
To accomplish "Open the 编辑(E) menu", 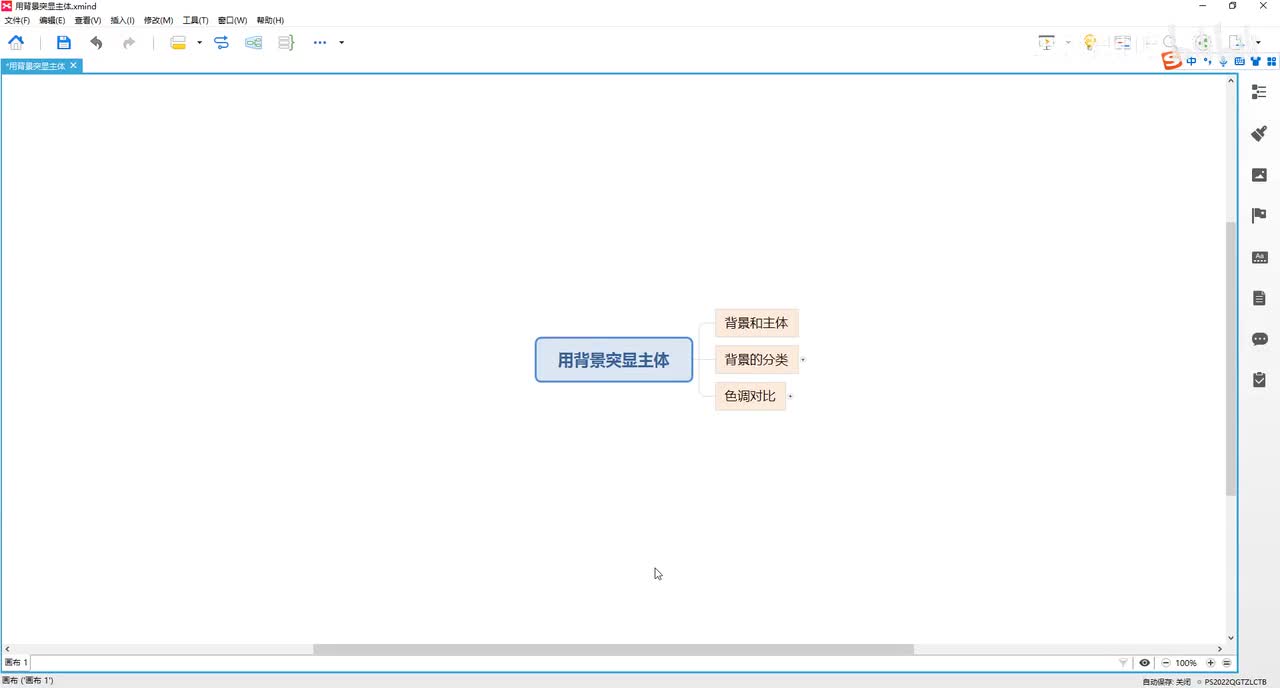I will pos(52,20).
